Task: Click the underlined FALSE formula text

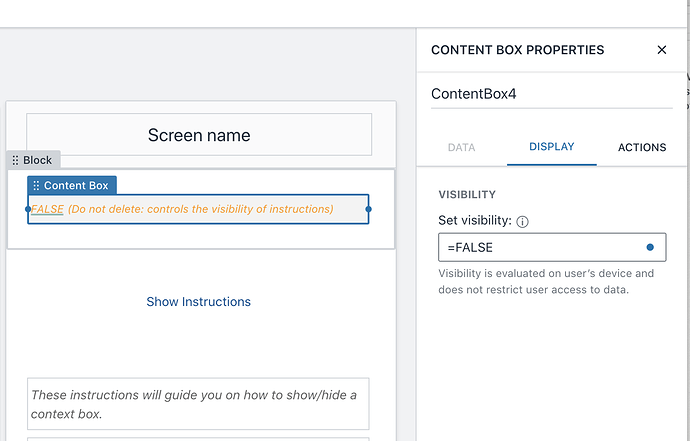Action: (48, 209)
